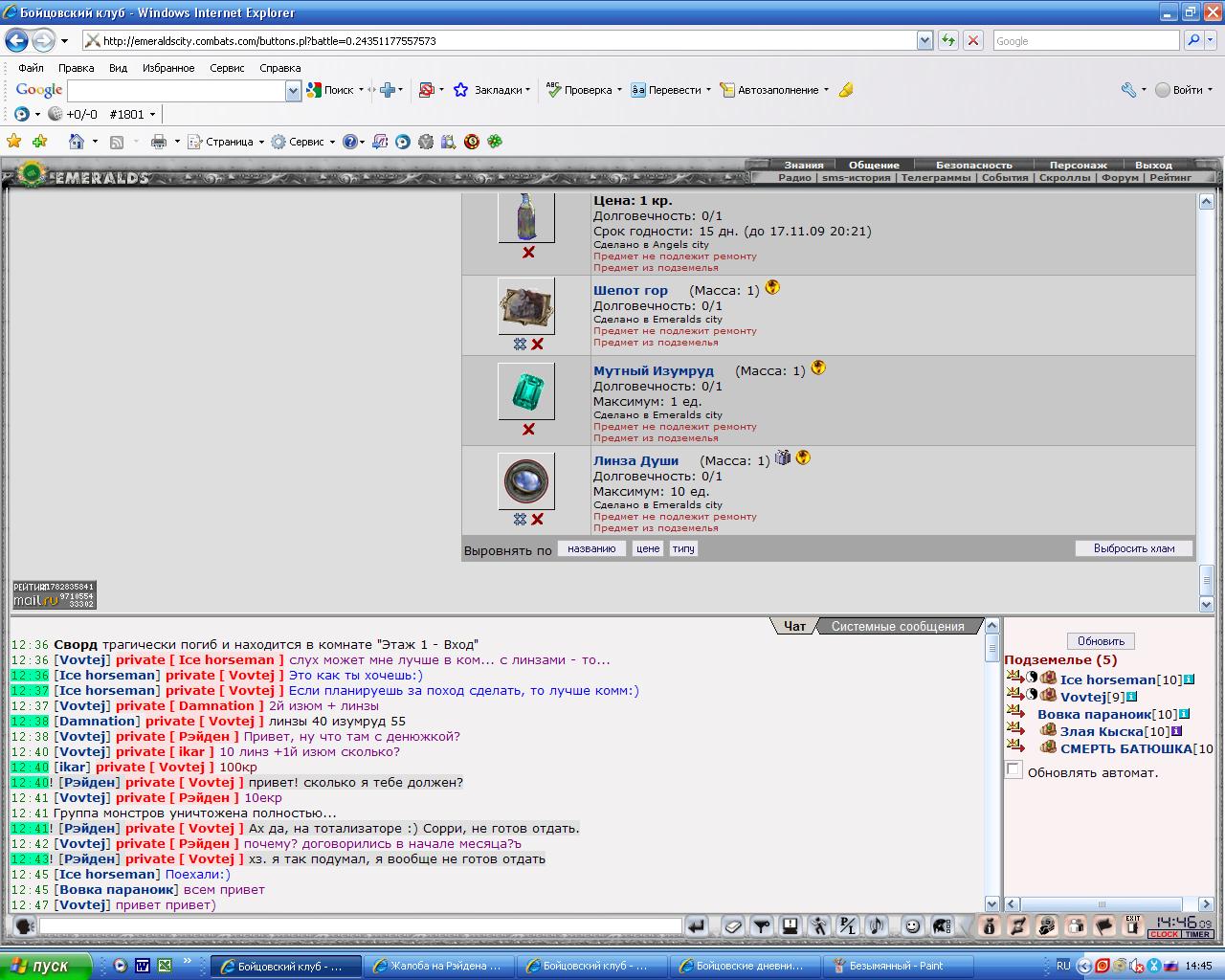The image size is (1225, 980).
Task: Click the Обновить button
Action: (x=1101, y=641)
